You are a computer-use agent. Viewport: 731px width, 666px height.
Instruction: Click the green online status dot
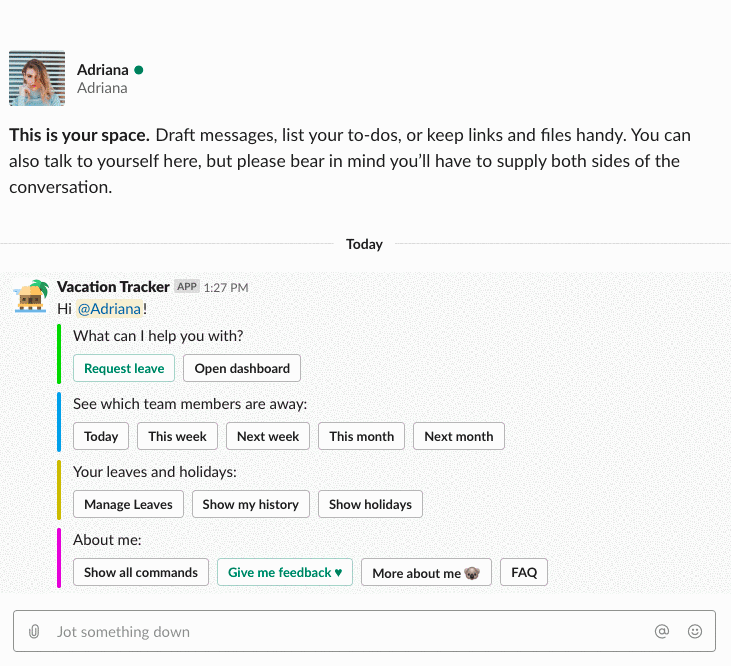pyautogui.click(x=138, y=70)
